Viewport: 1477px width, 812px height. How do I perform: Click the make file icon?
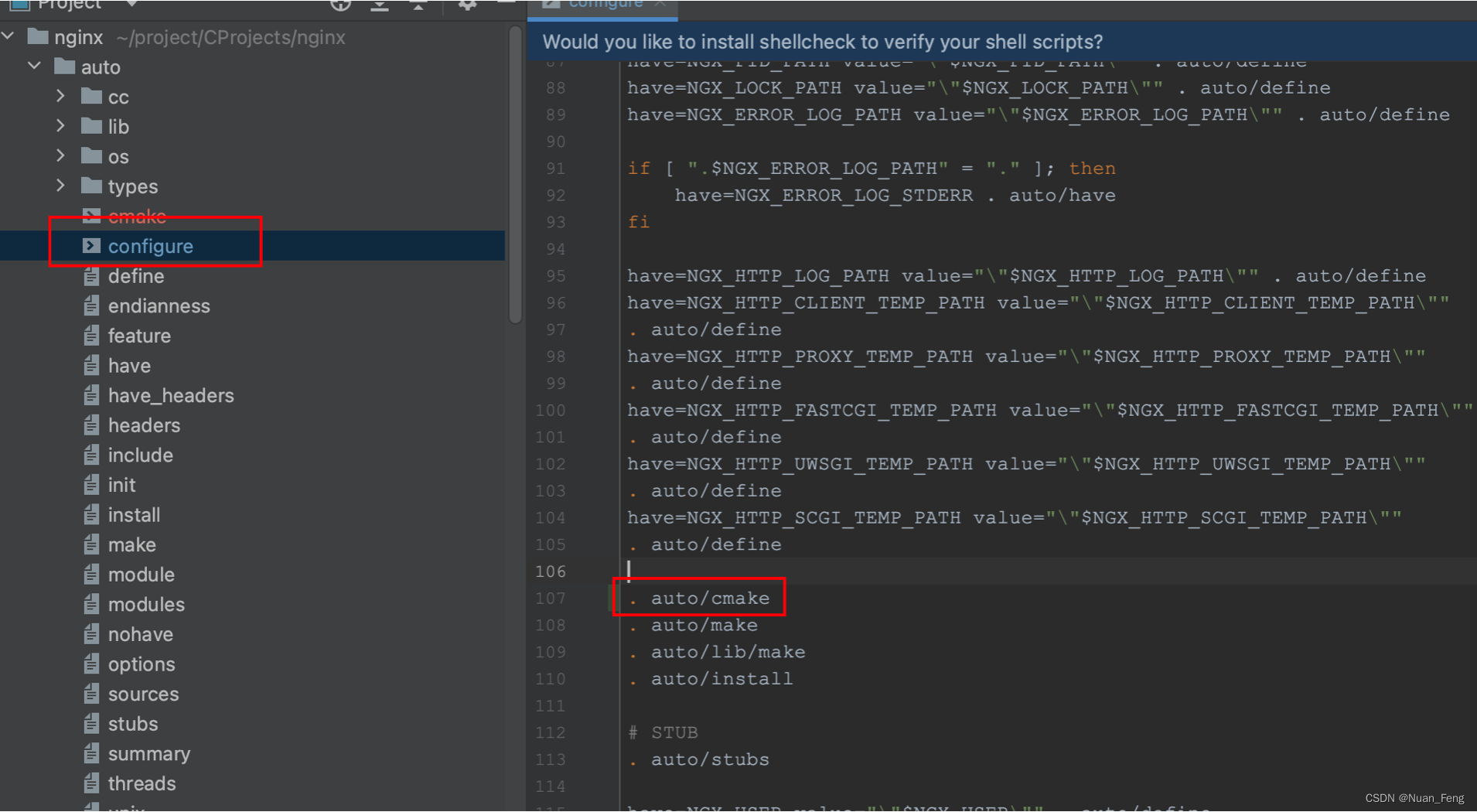tap(91, 544)
